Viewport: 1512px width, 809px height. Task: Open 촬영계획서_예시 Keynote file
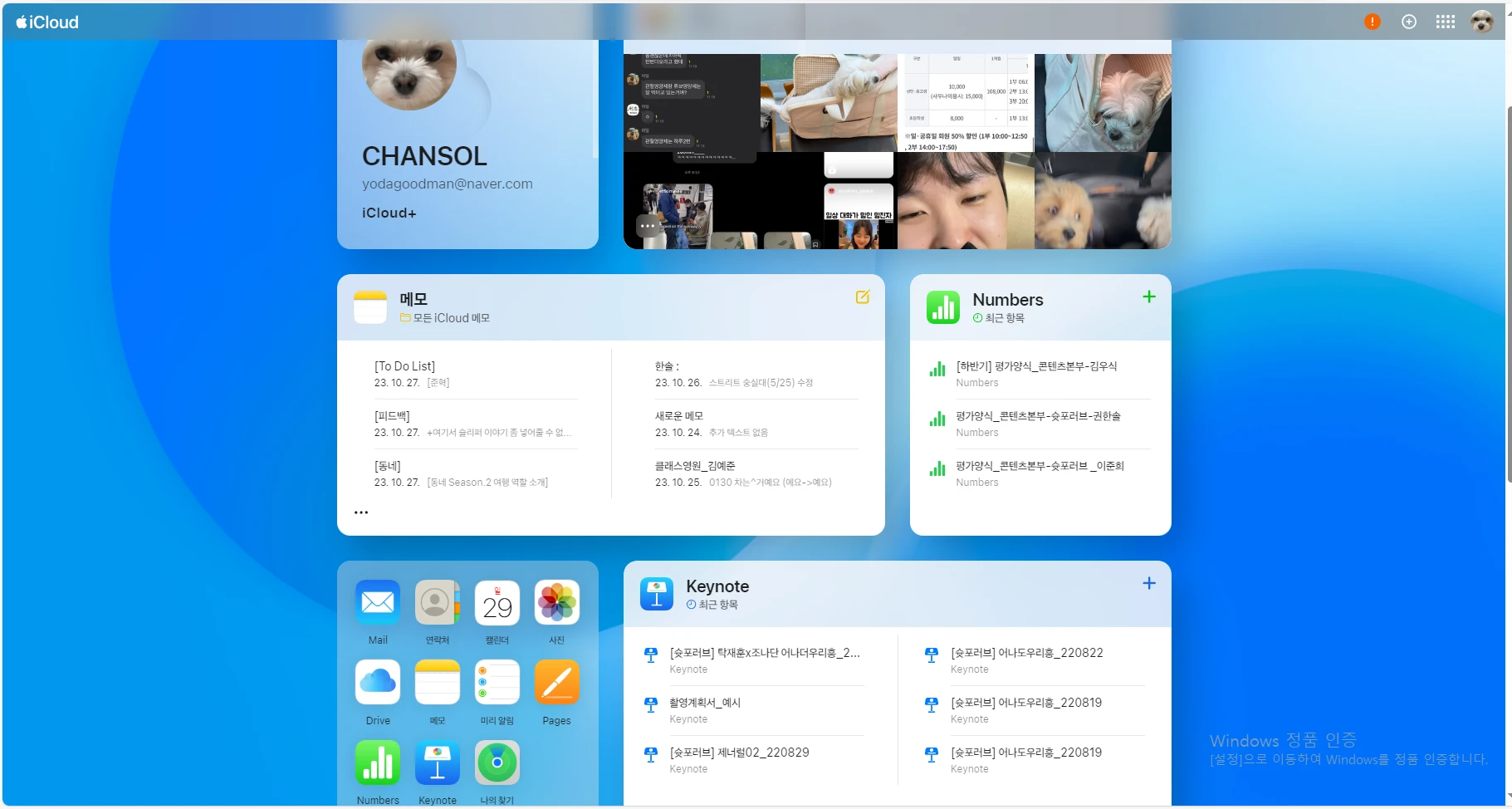pos(755,710)
